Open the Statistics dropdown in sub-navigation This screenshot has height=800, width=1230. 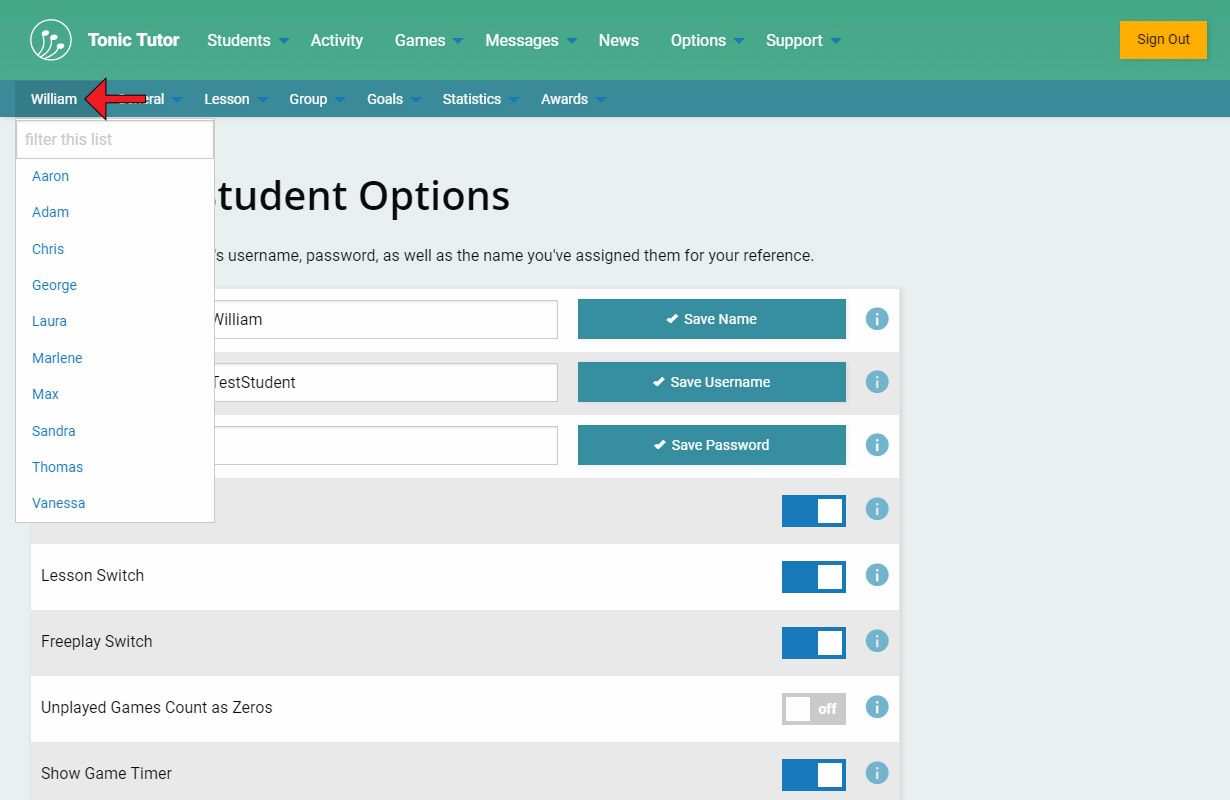(x=480, y=99)
